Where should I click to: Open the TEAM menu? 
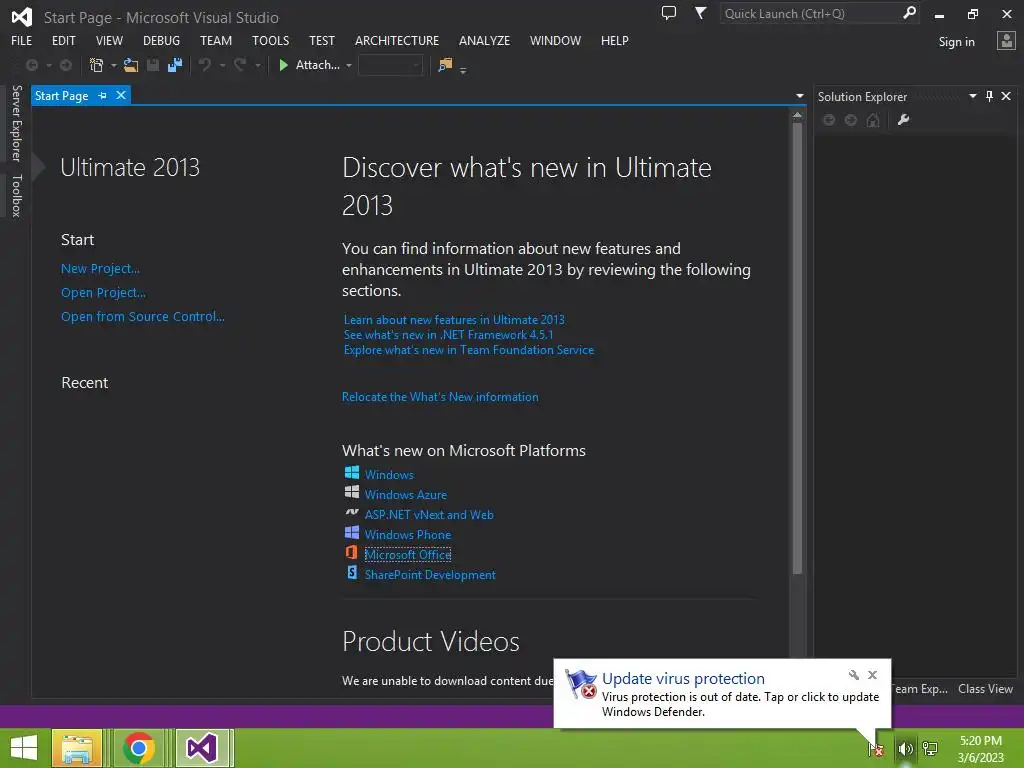pyautogui.click(x=216, y=40)
